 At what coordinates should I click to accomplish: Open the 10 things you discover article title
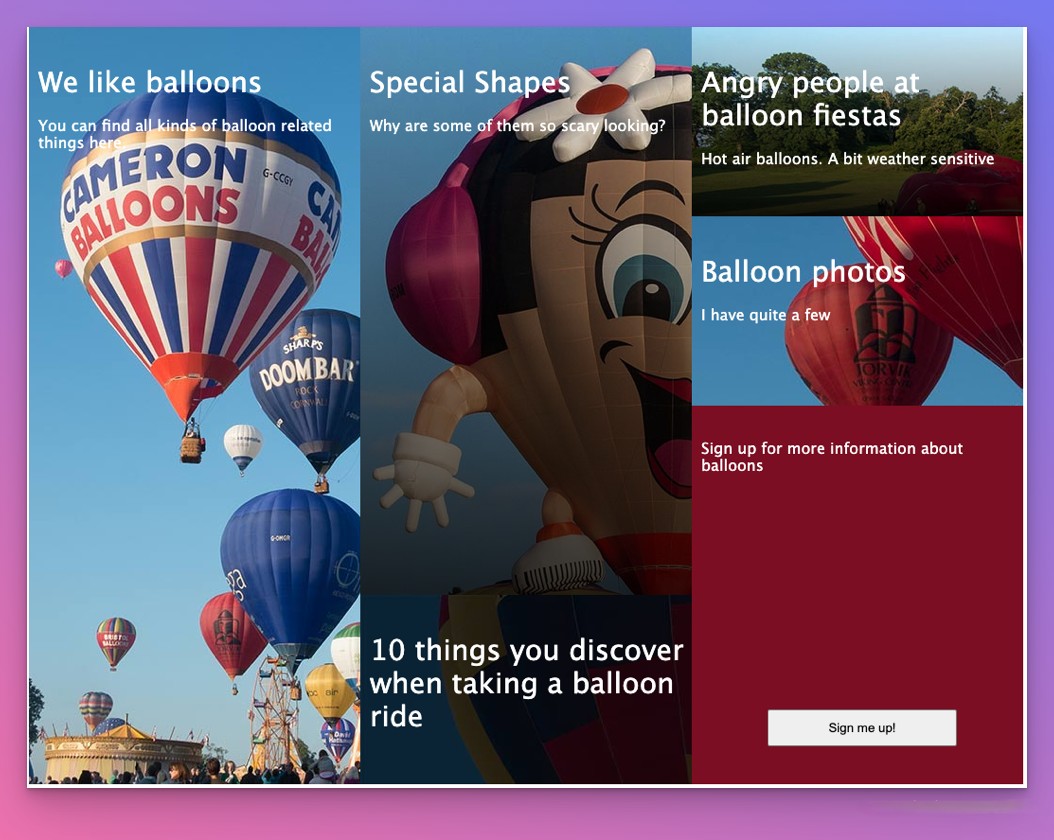pyautogui.click(x=526, y=683)
